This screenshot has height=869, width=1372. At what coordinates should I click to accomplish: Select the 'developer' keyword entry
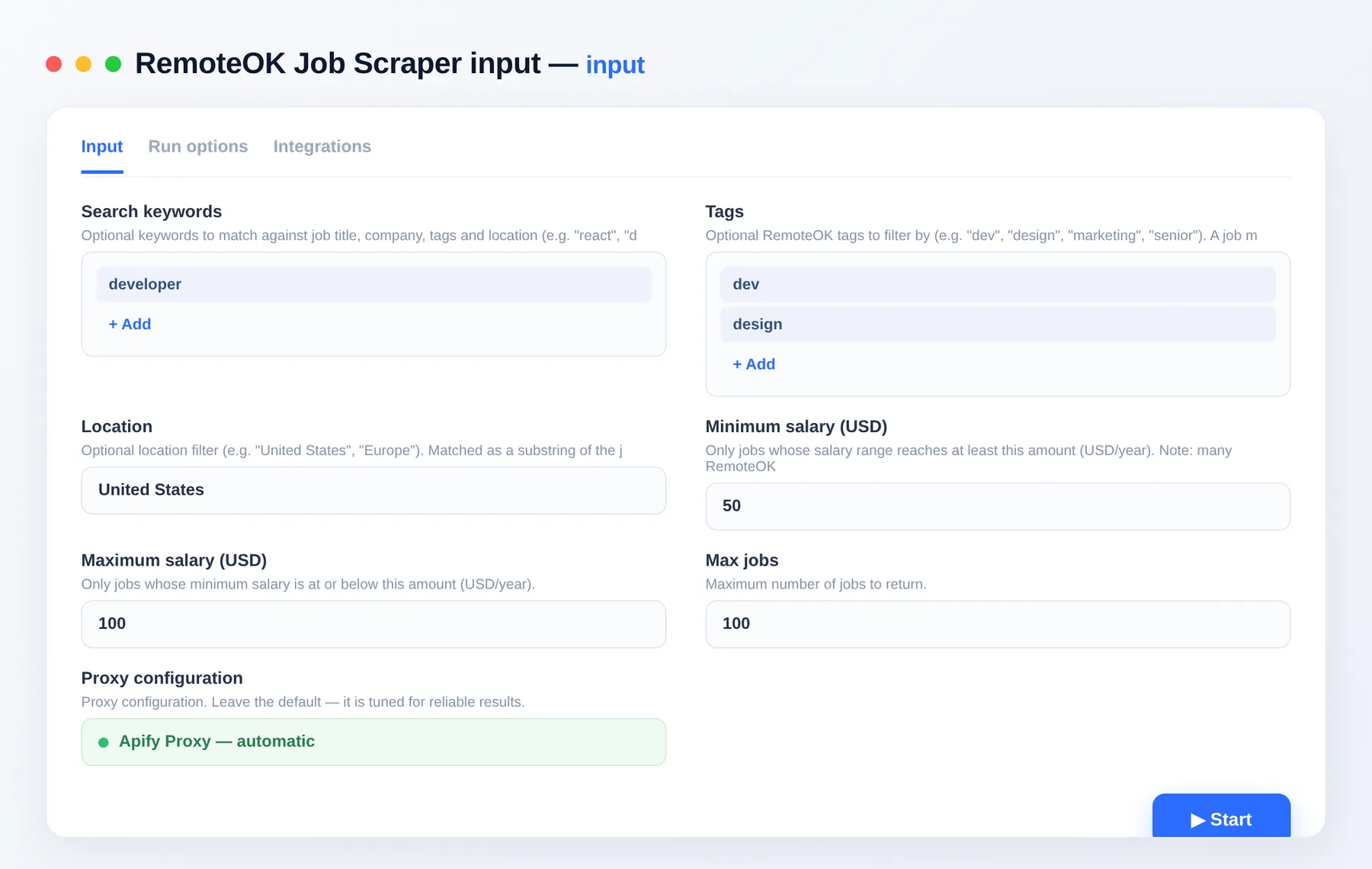pos(373,284)
